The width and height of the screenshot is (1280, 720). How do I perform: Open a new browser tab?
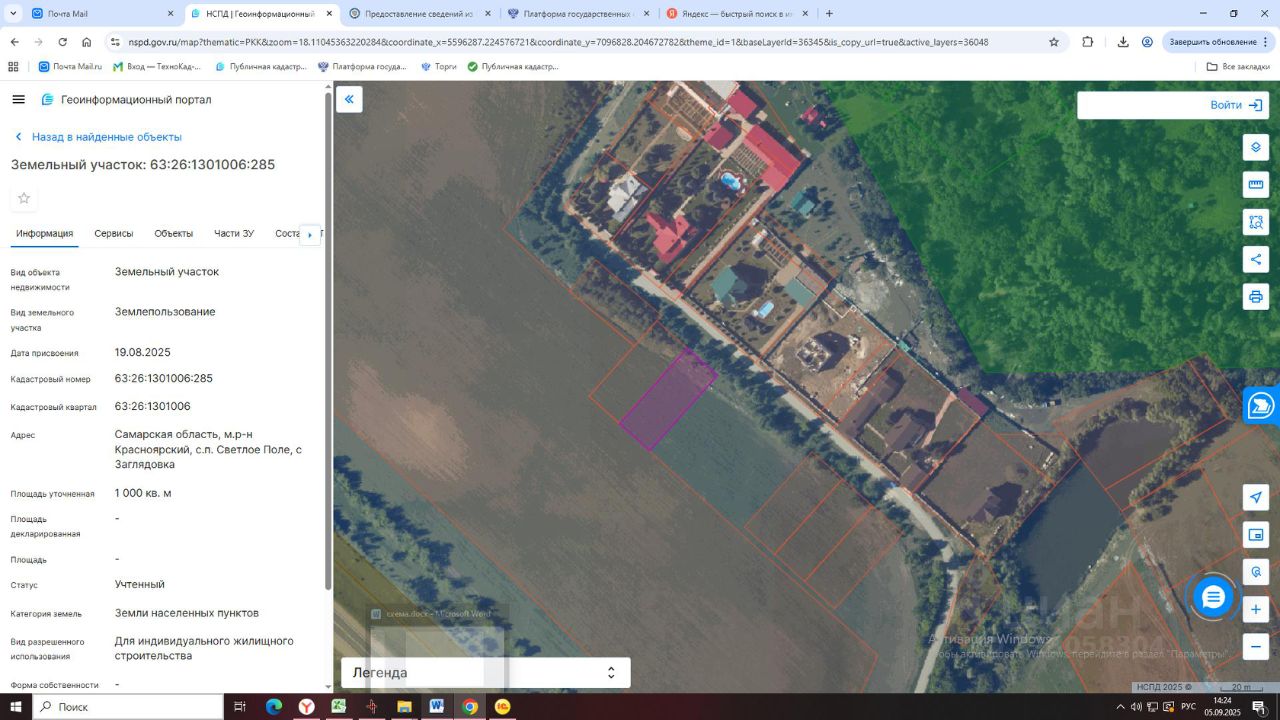829,14
